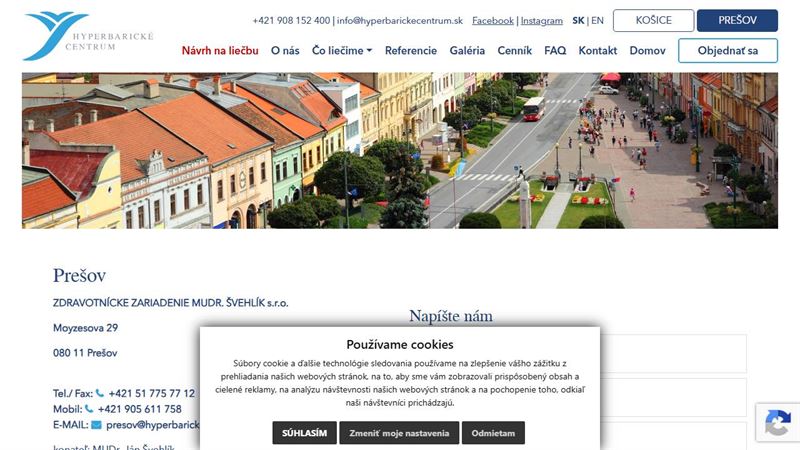Decline cookies with Odmietam
This screenshot has height=450, width=800.
(x=493, y=433)
